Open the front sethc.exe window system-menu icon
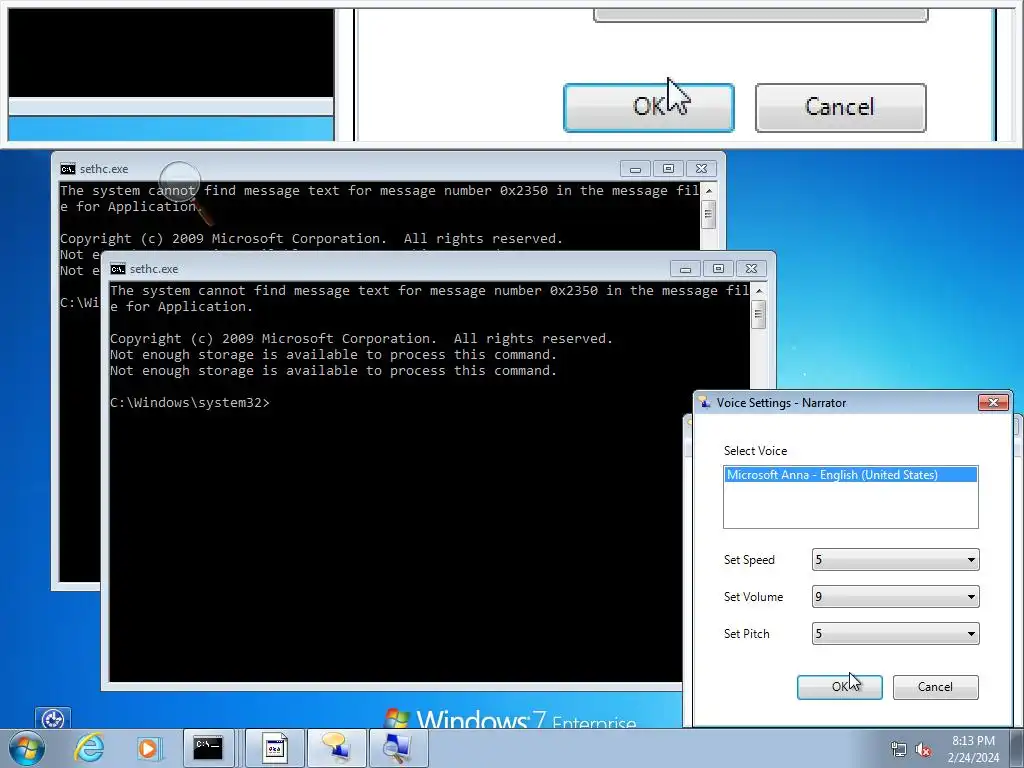The height and width of the screenshot is (768, 1024). click(118, 269)
